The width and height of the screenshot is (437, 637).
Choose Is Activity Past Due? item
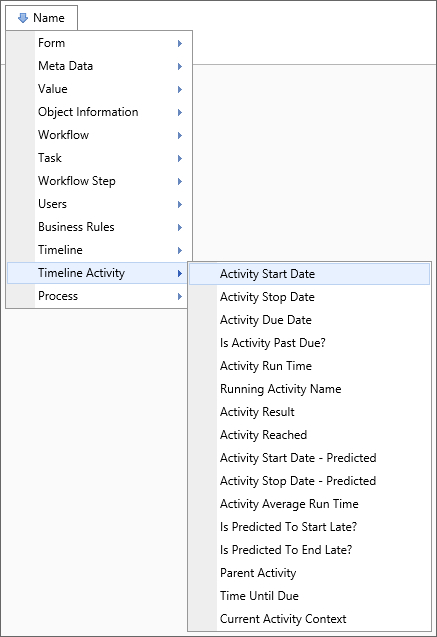tap(309, 343)
